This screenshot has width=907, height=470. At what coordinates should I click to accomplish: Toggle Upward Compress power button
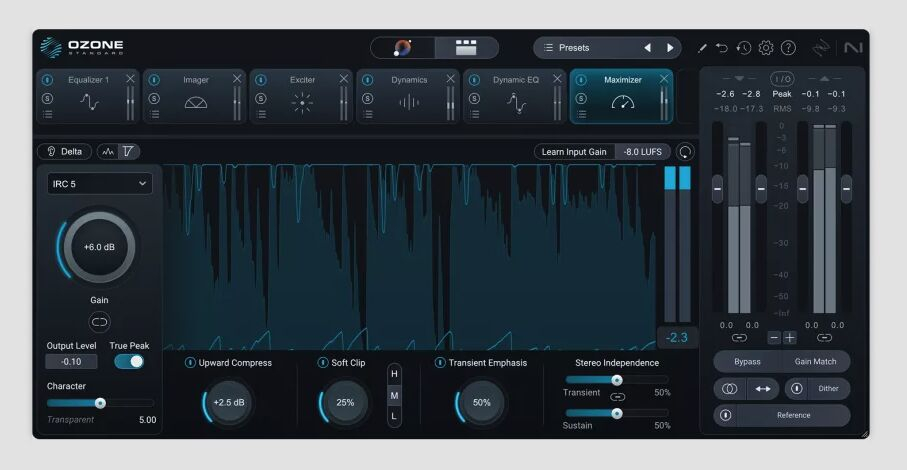point(190,363)
